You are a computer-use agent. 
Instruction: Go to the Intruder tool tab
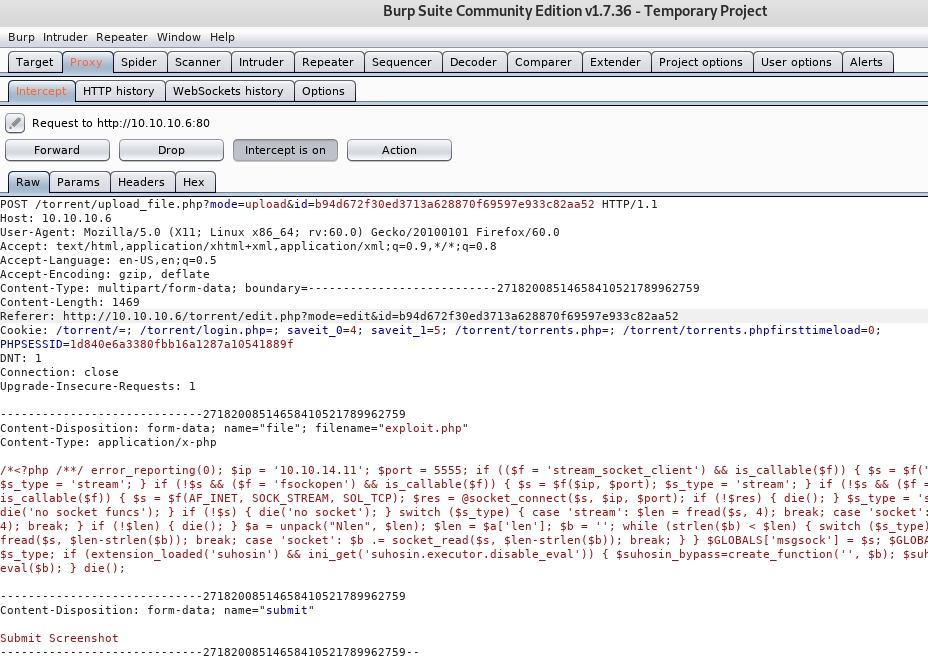coord(261,62)
